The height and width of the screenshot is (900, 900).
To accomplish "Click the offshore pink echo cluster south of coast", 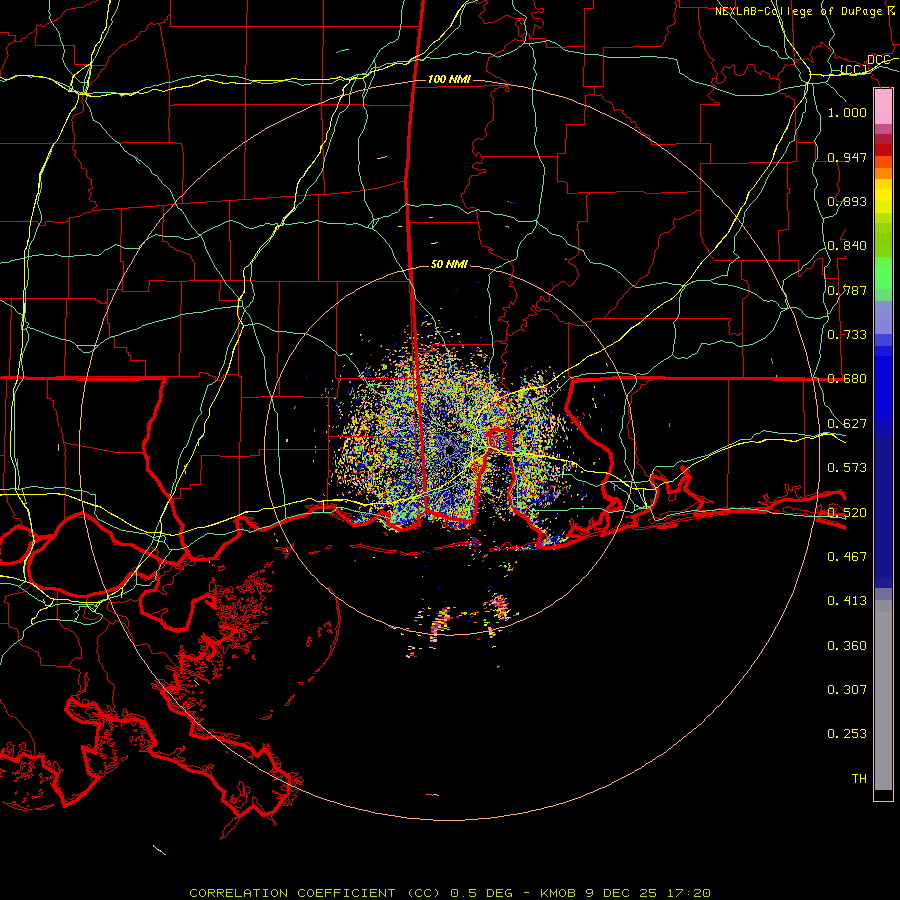I will 441,622.
